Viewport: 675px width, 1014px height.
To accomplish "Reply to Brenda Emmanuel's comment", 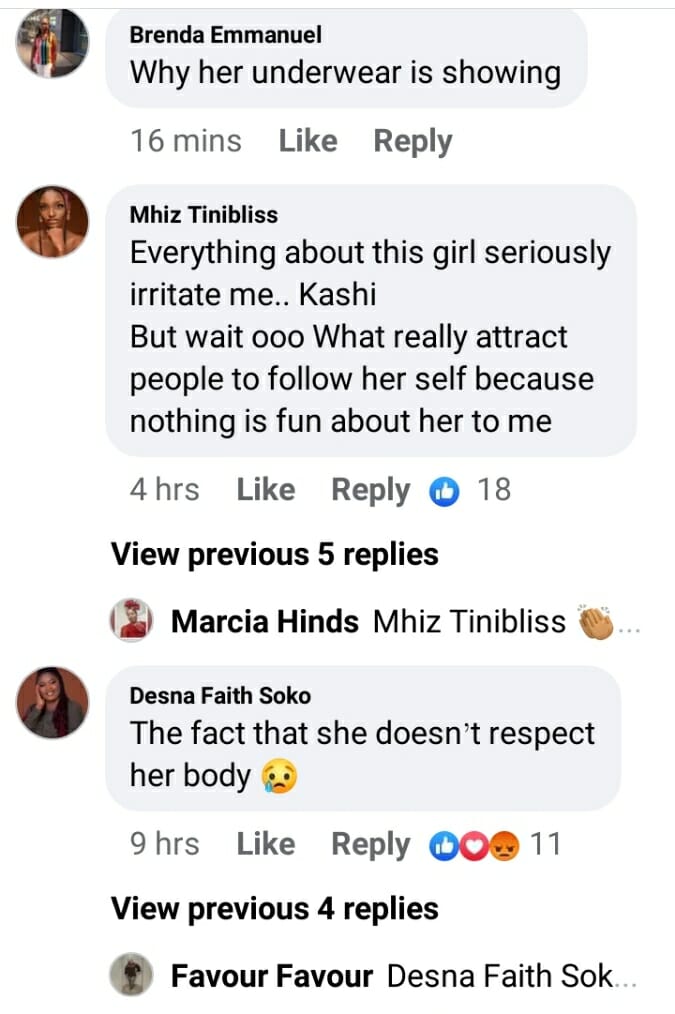I will (x=412, y=141).
